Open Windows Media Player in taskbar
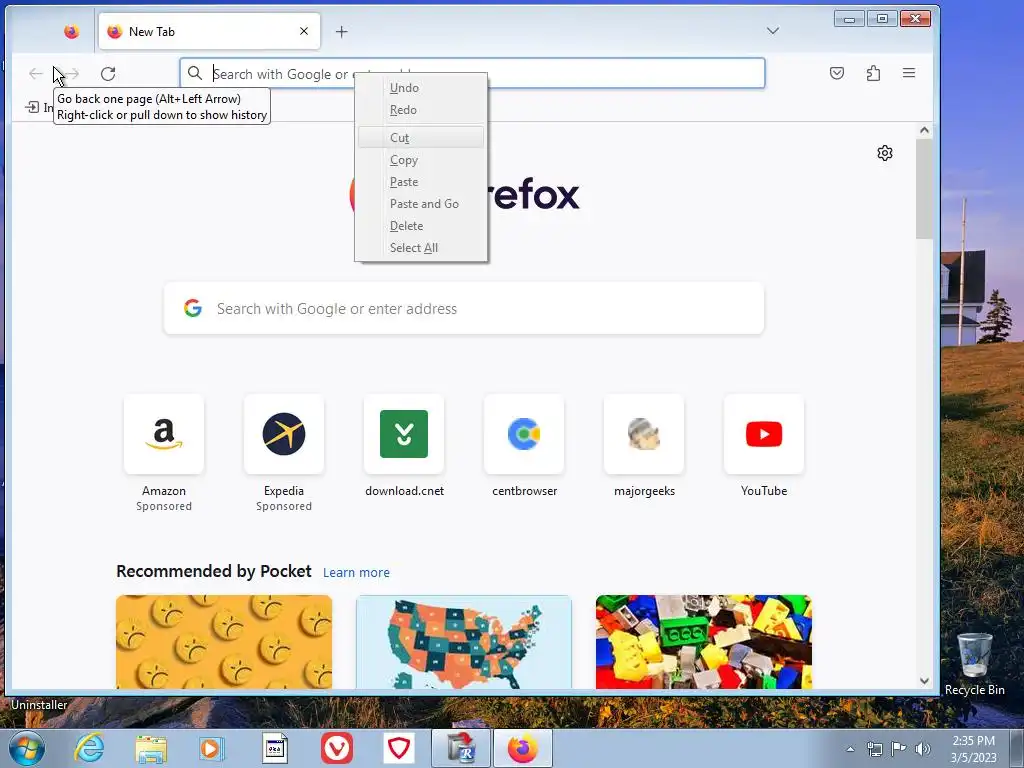The width and height of the screenshot is (1024, 768). coord(212,748)
